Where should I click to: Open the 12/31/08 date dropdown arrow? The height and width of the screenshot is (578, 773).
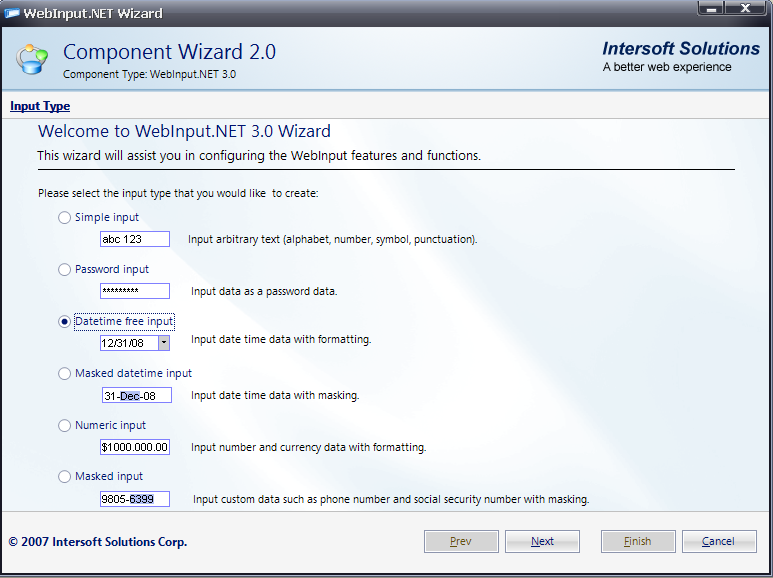tap(164, 343)
